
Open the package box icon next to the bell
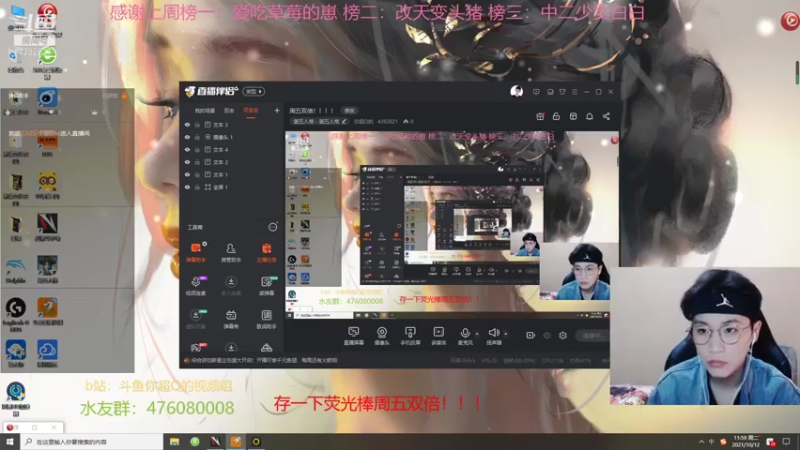click(573, 116)
